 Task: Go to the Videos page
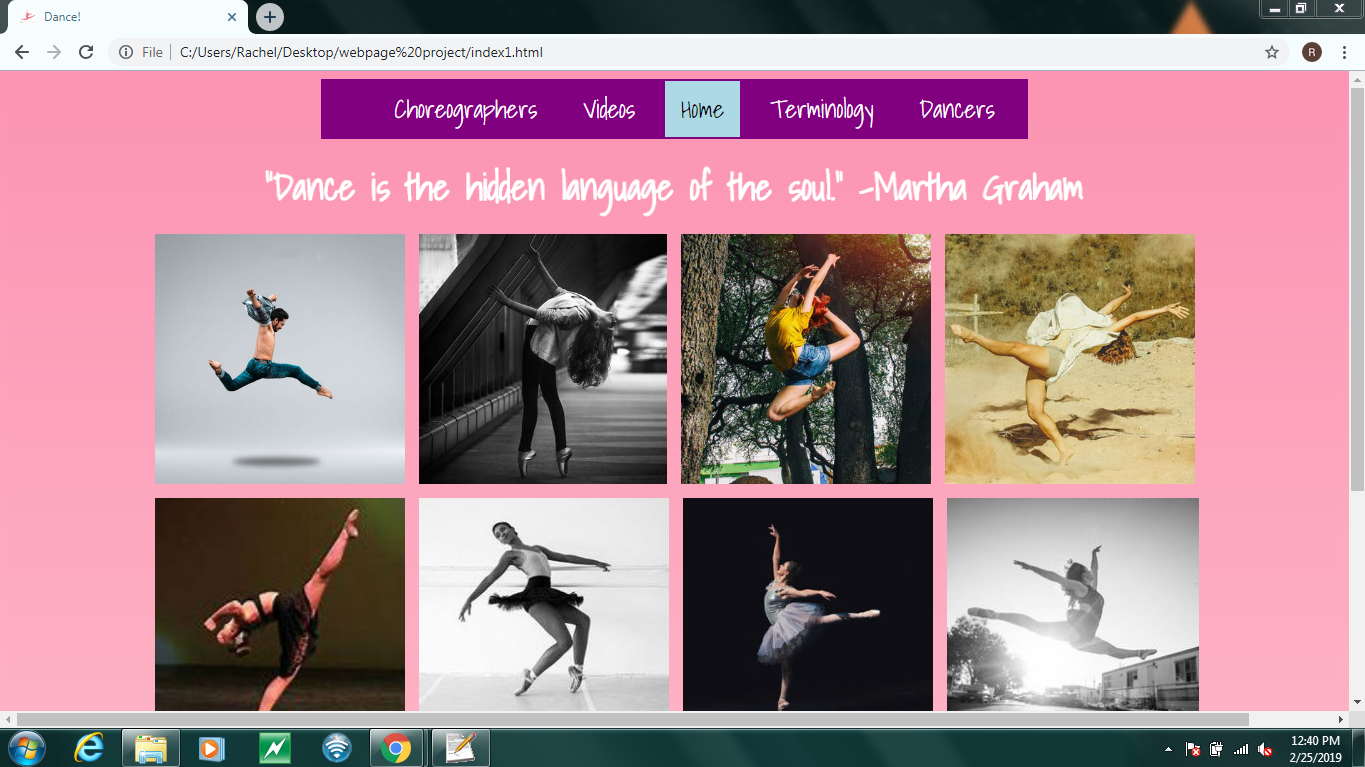click(x=609, y=109)
